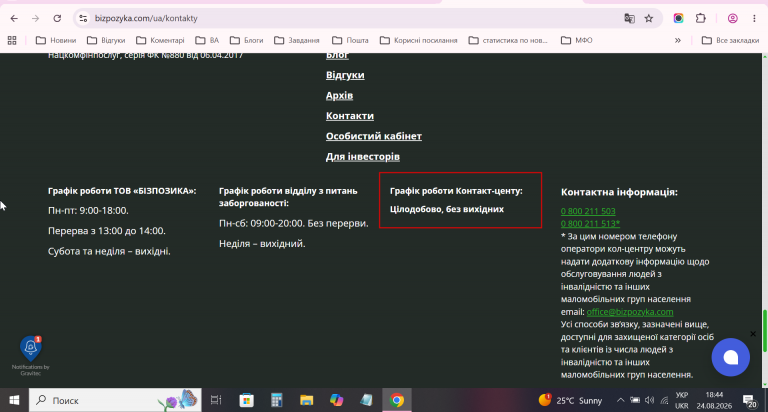This screenshot has width=768, height=412.
Task: Open Google Translate icon in address bar
Action: (629, 19)
